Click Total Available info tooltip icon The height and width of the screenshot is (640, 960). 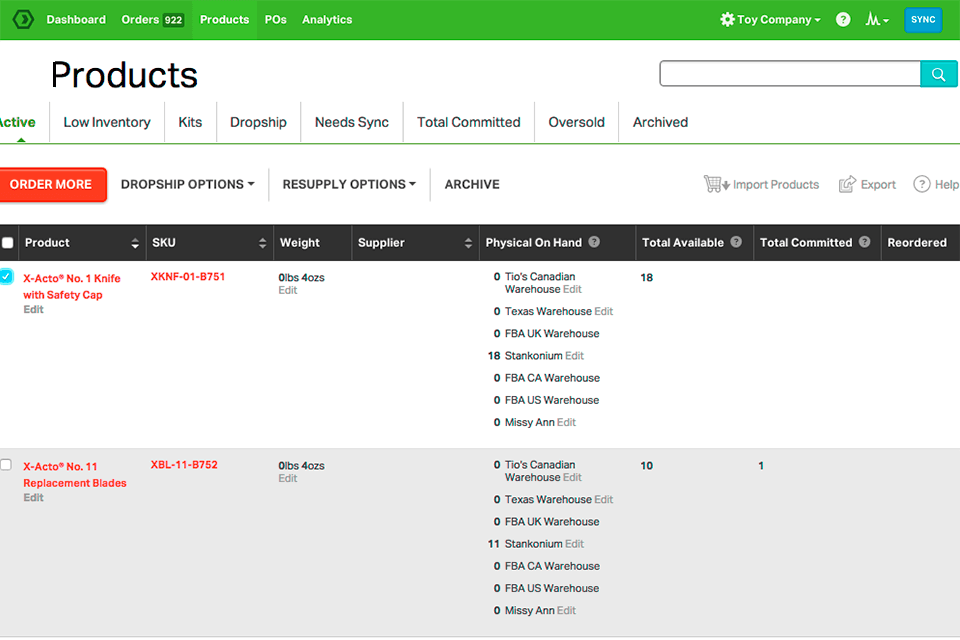click(x=736, y=242)
